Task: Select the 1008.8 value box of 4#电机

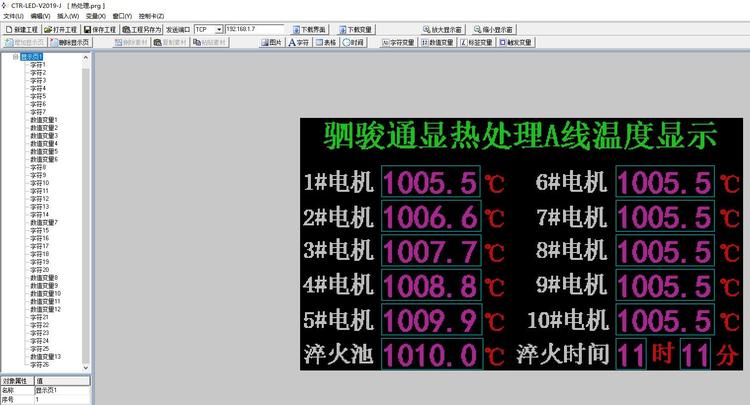Action: pos(430,285)
